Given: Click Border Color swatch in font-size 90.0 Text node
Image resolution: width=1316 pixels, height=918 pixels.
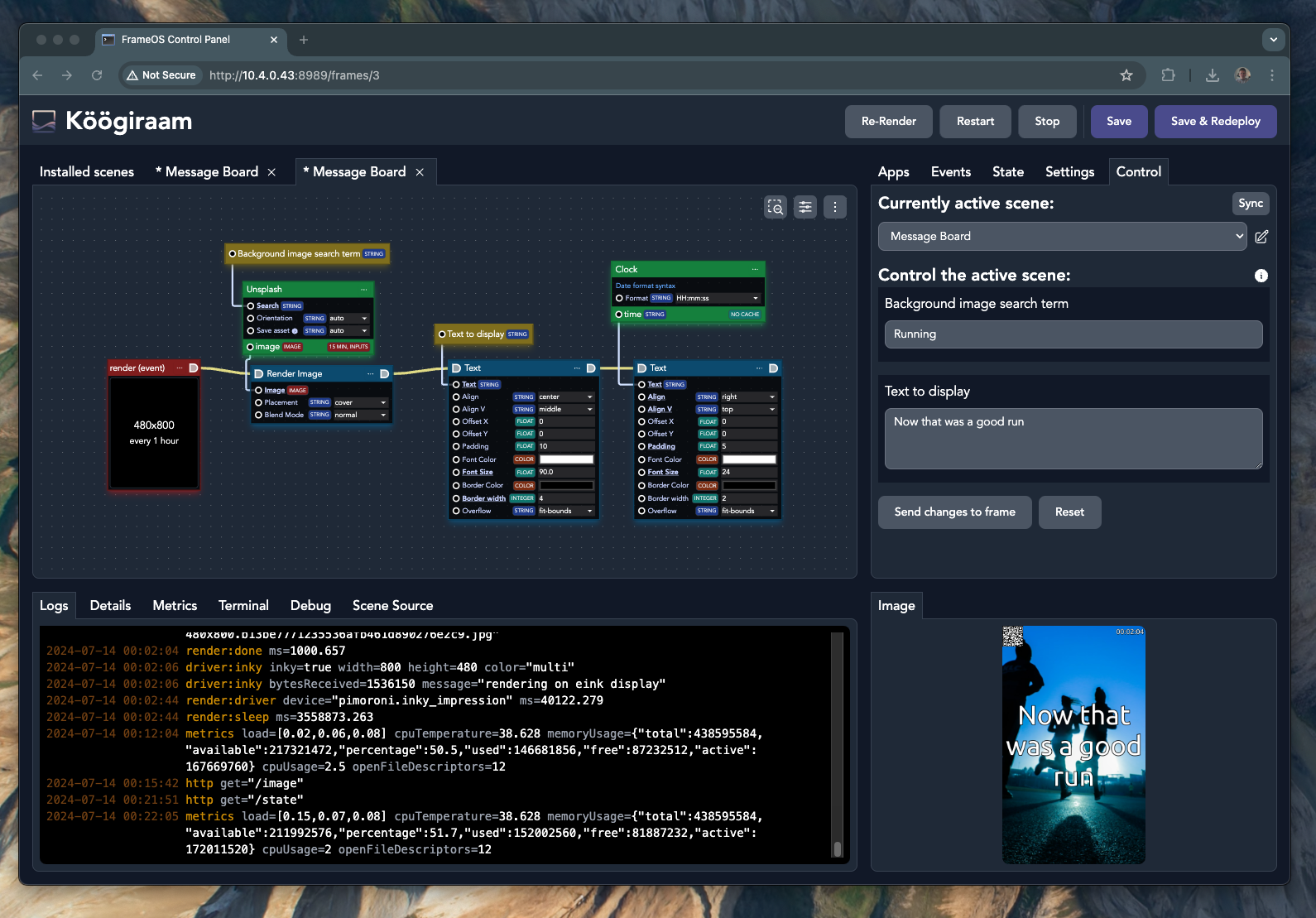Looking at the screenshot, I should [x=566, y=486].
